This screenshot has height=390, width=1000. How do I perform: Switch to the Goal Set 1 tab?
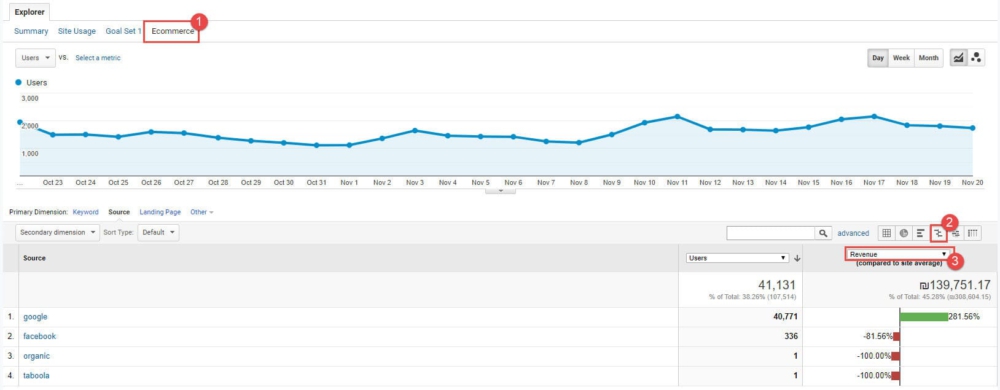point(124,31)
